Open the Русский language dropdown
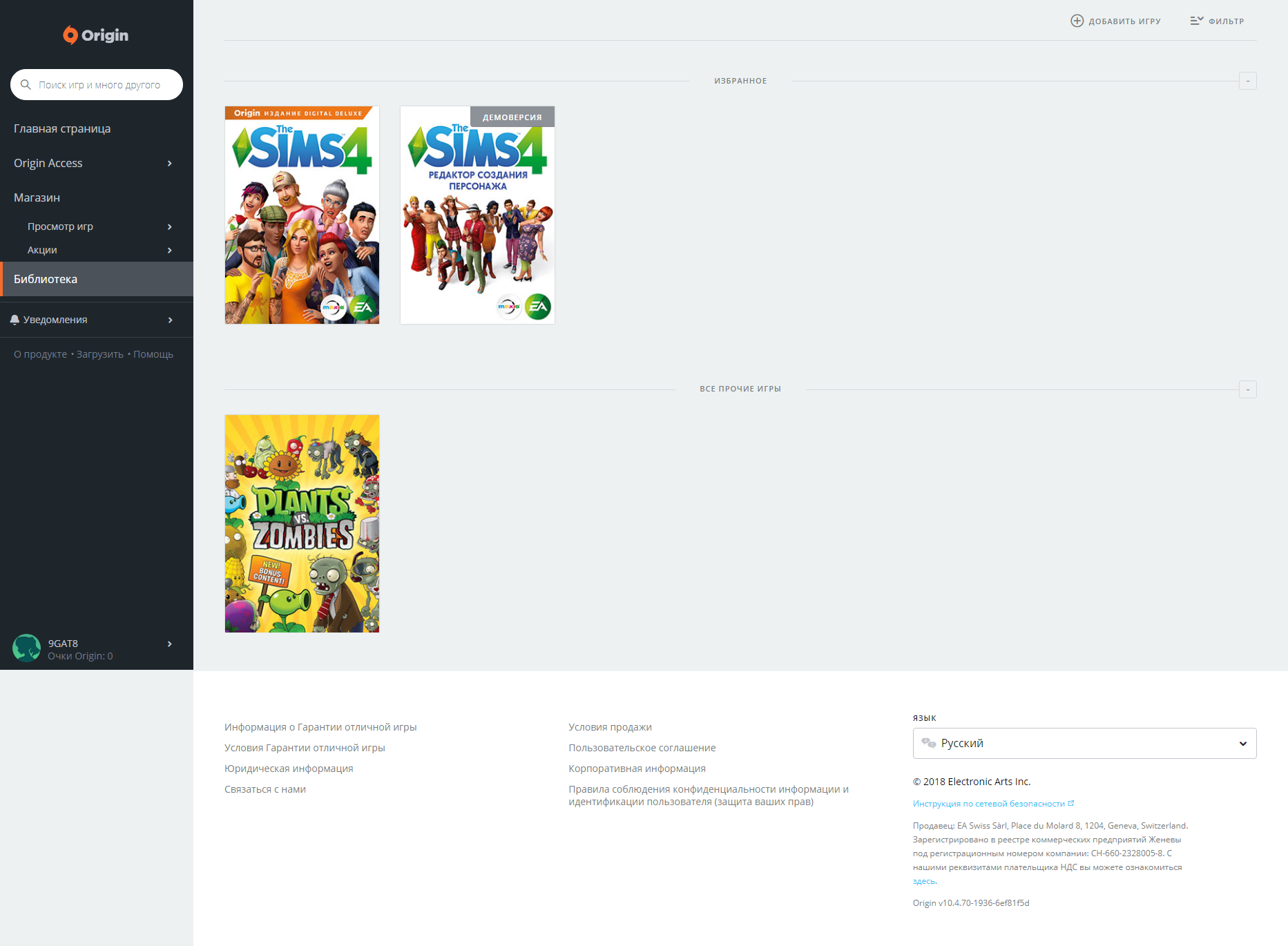The image size is (1288, 946). 1084,743
